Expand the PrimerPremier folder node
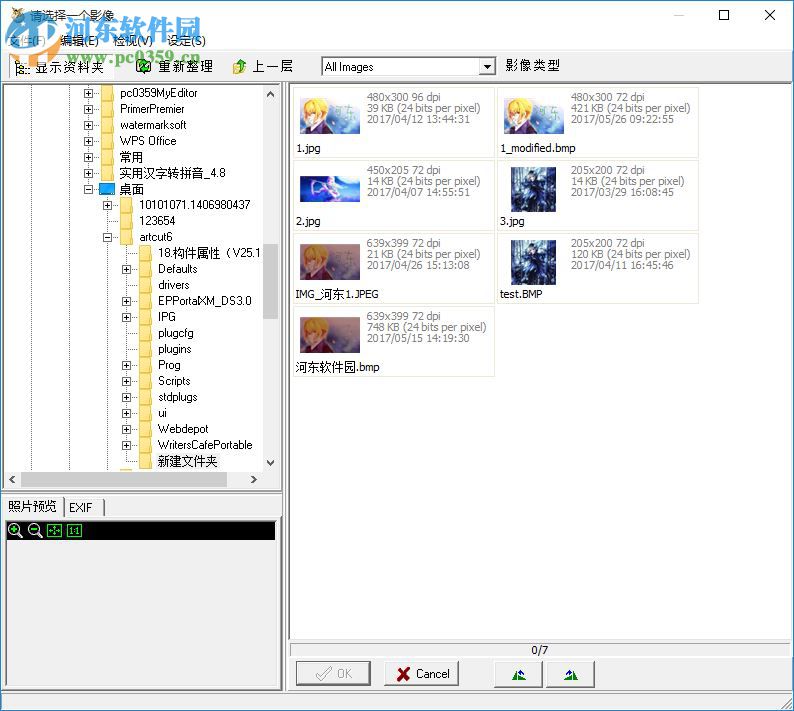The height and width of the screenshot is (711, 794). pyautogui.click(x=88, y=109)
